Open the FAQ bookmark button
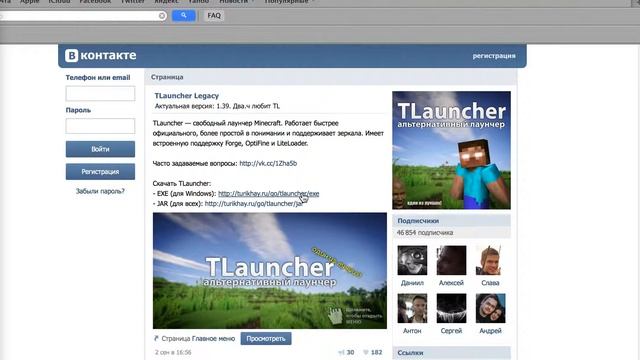This screenshot has width=640, height=360. click(x=214, y=16)
